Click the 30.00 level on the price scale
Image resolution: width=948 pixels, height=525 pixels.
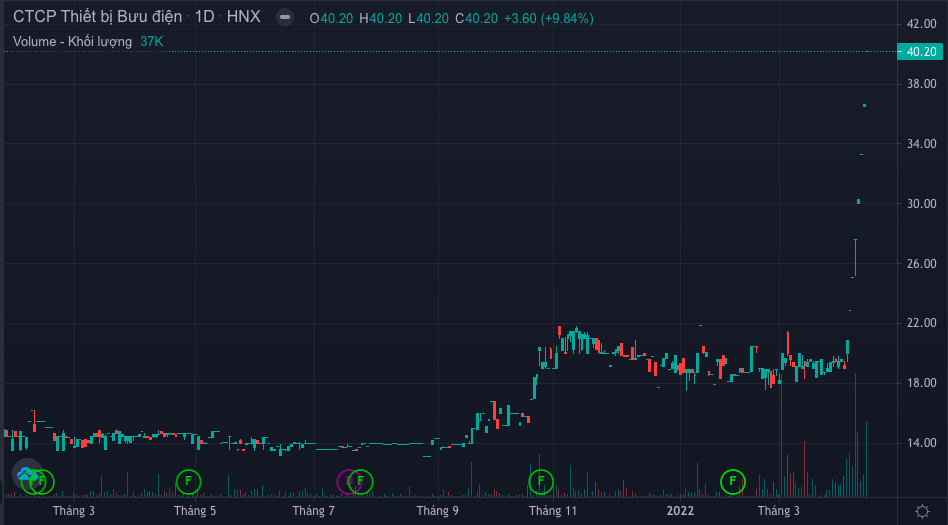point(919,203)
